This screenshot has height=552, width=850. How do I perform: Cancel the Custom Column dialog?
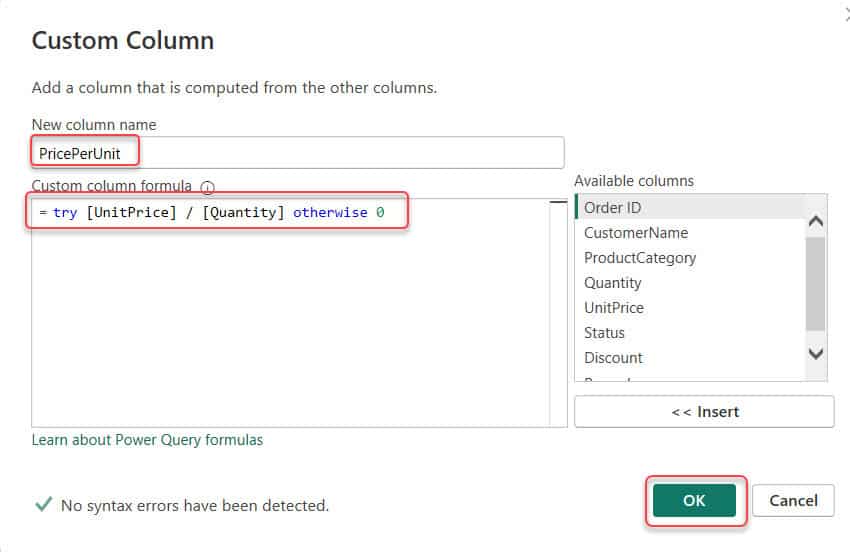[793, 500]
